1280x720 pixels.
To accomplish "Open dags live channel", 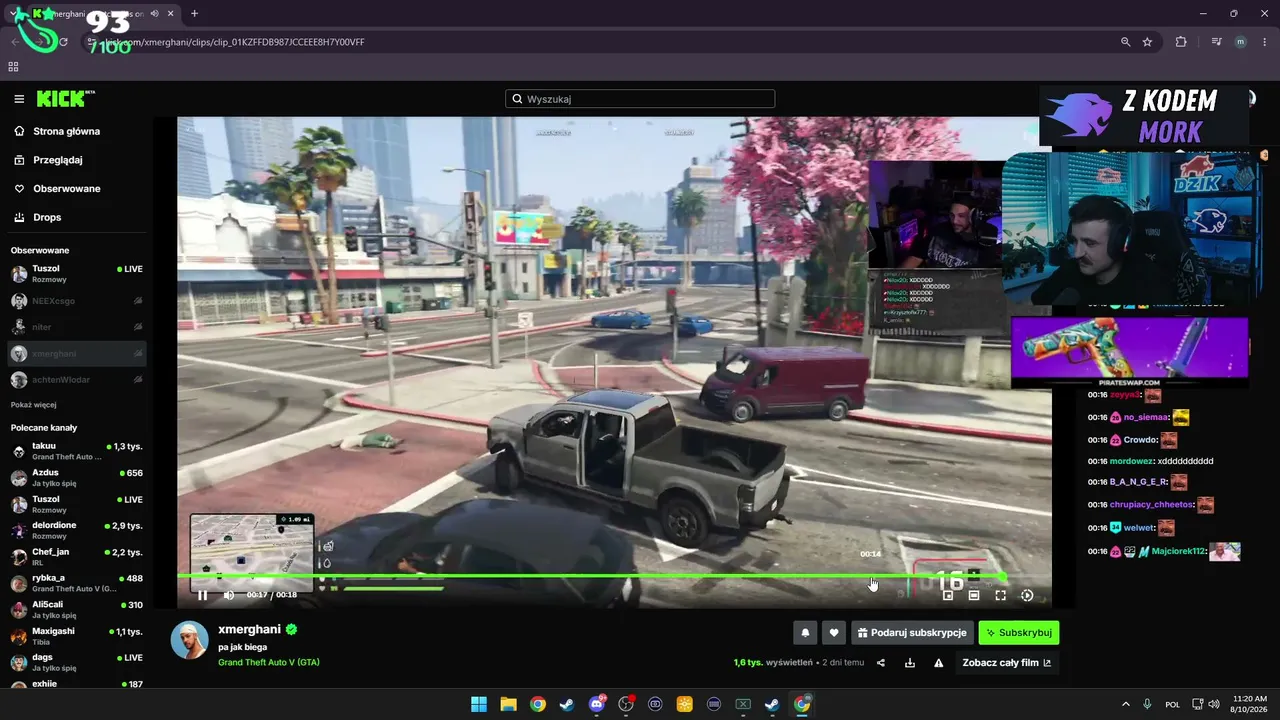I will [77, 662].
